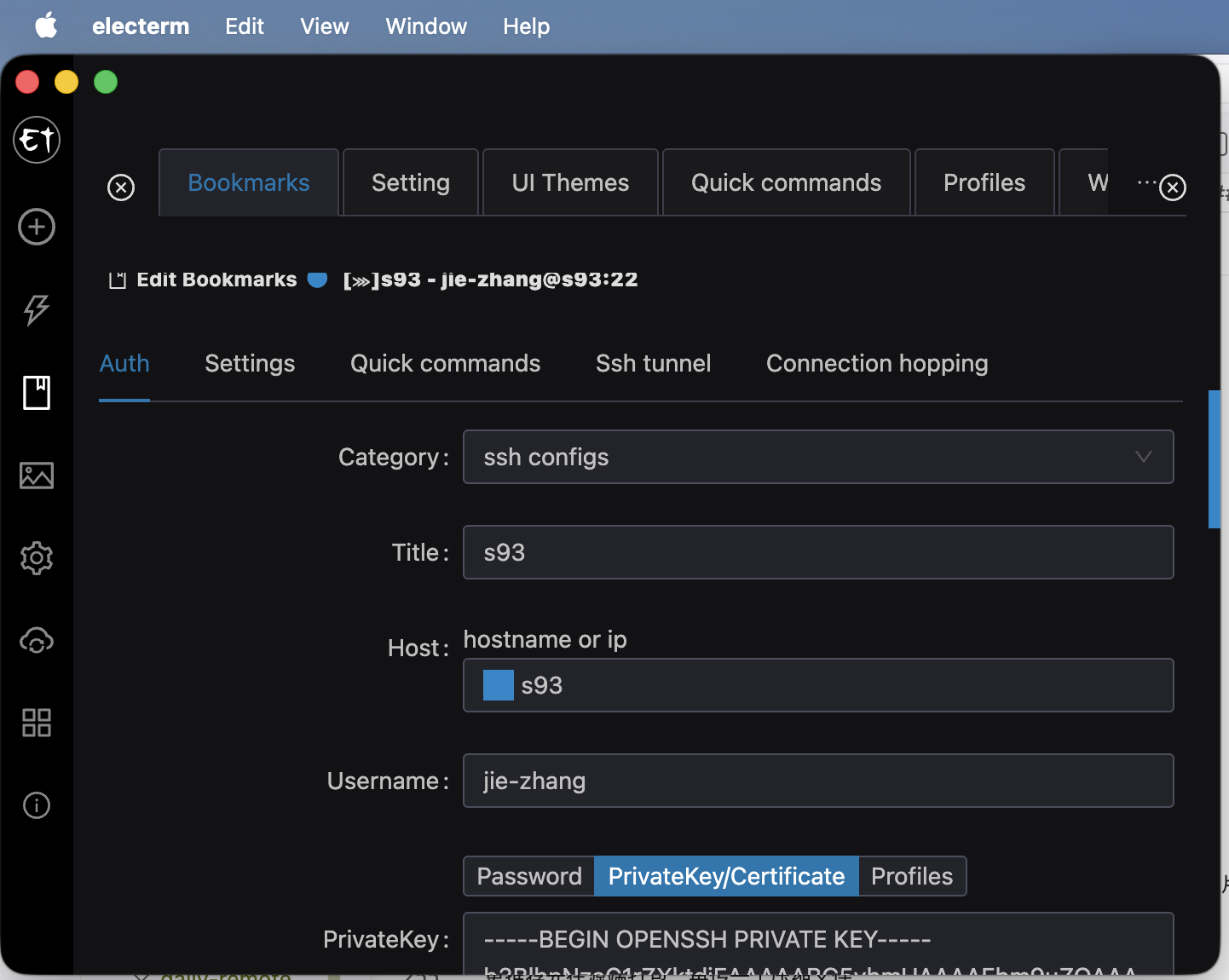The width and height of the screenshot is (1229, 980).
Task: Open quick connect via the lightning bolt icon
Action: coord(37,309)
